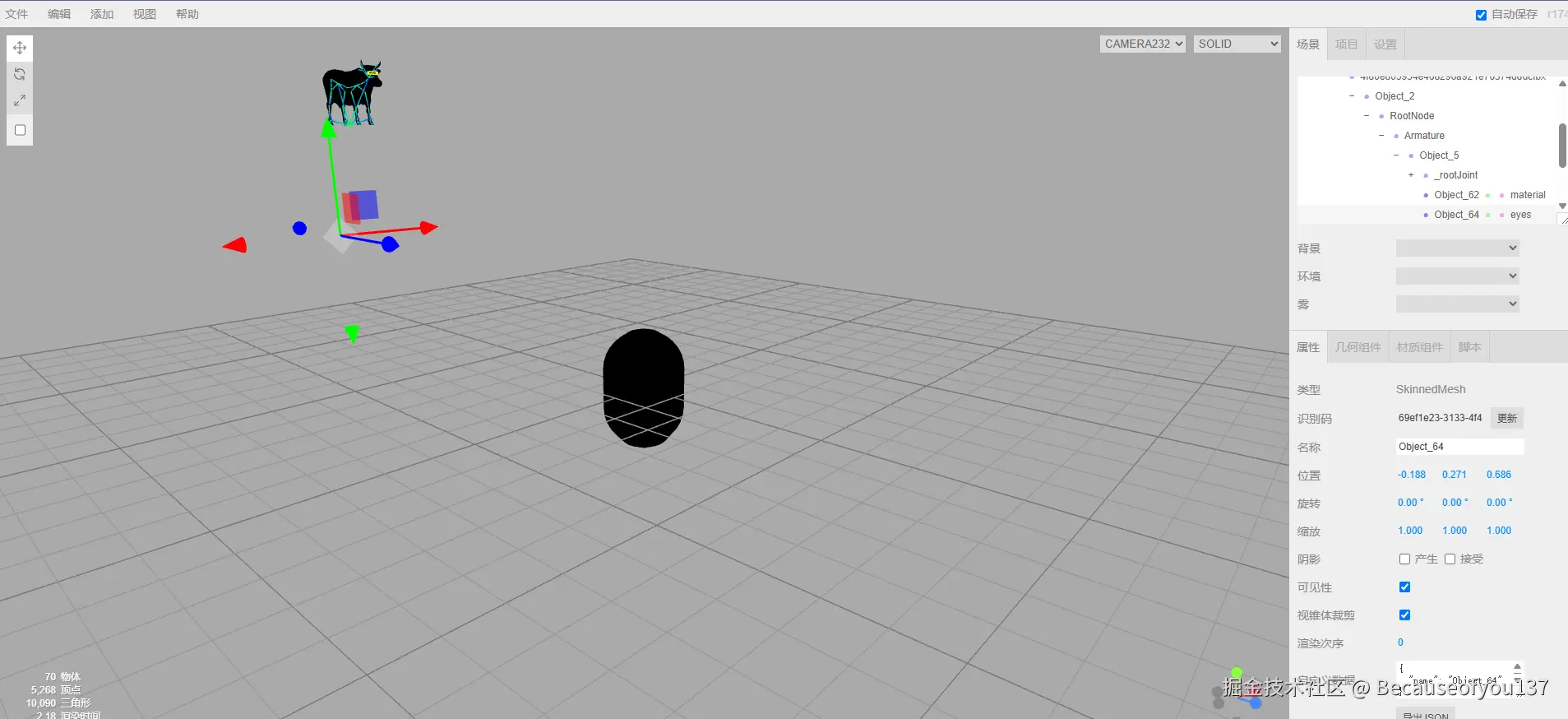
Task: Click the red X-axis arrow of the gizmo
Action: [x=428, y=227]
